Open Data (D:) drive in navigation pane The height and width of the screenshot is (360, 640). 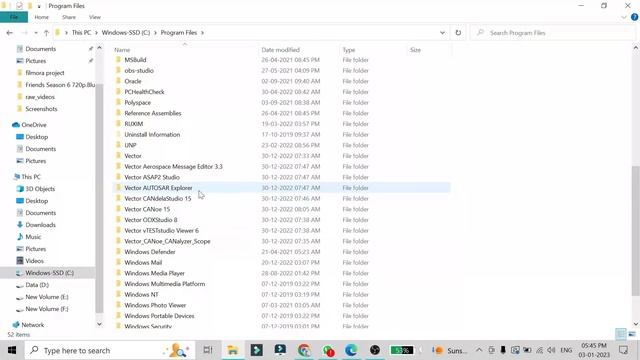click(x=37, y=285)
